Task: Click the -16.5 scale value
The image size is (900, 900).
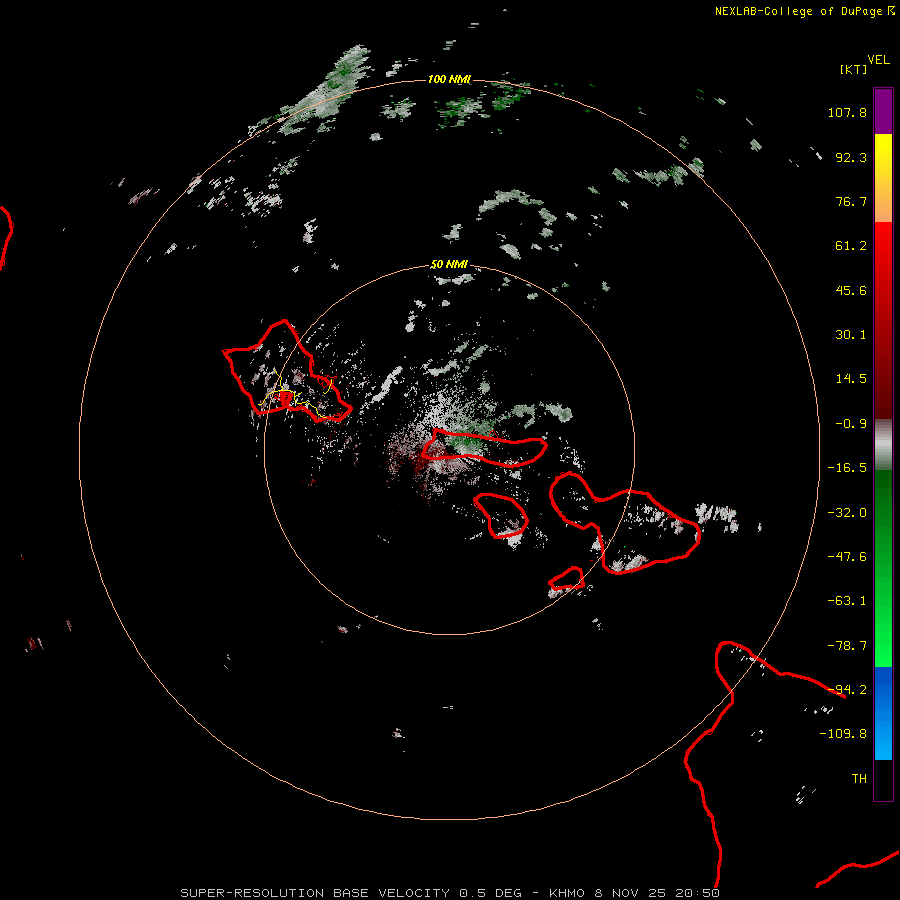Action: pyautogui.click(x=847, y=468)
